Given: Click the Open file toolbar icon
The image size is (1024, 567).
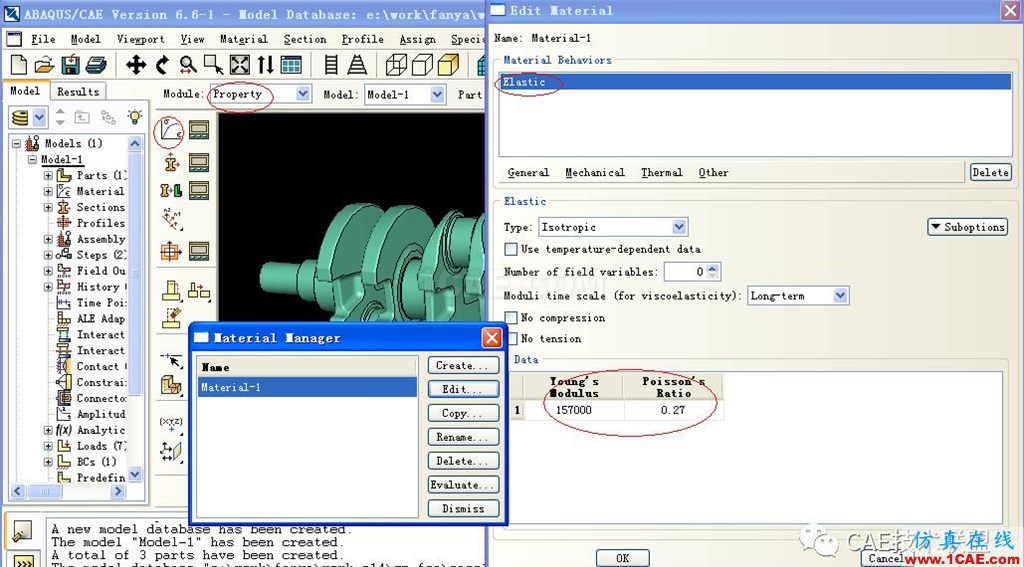Looking at the screenshot, I should (44, 65).
